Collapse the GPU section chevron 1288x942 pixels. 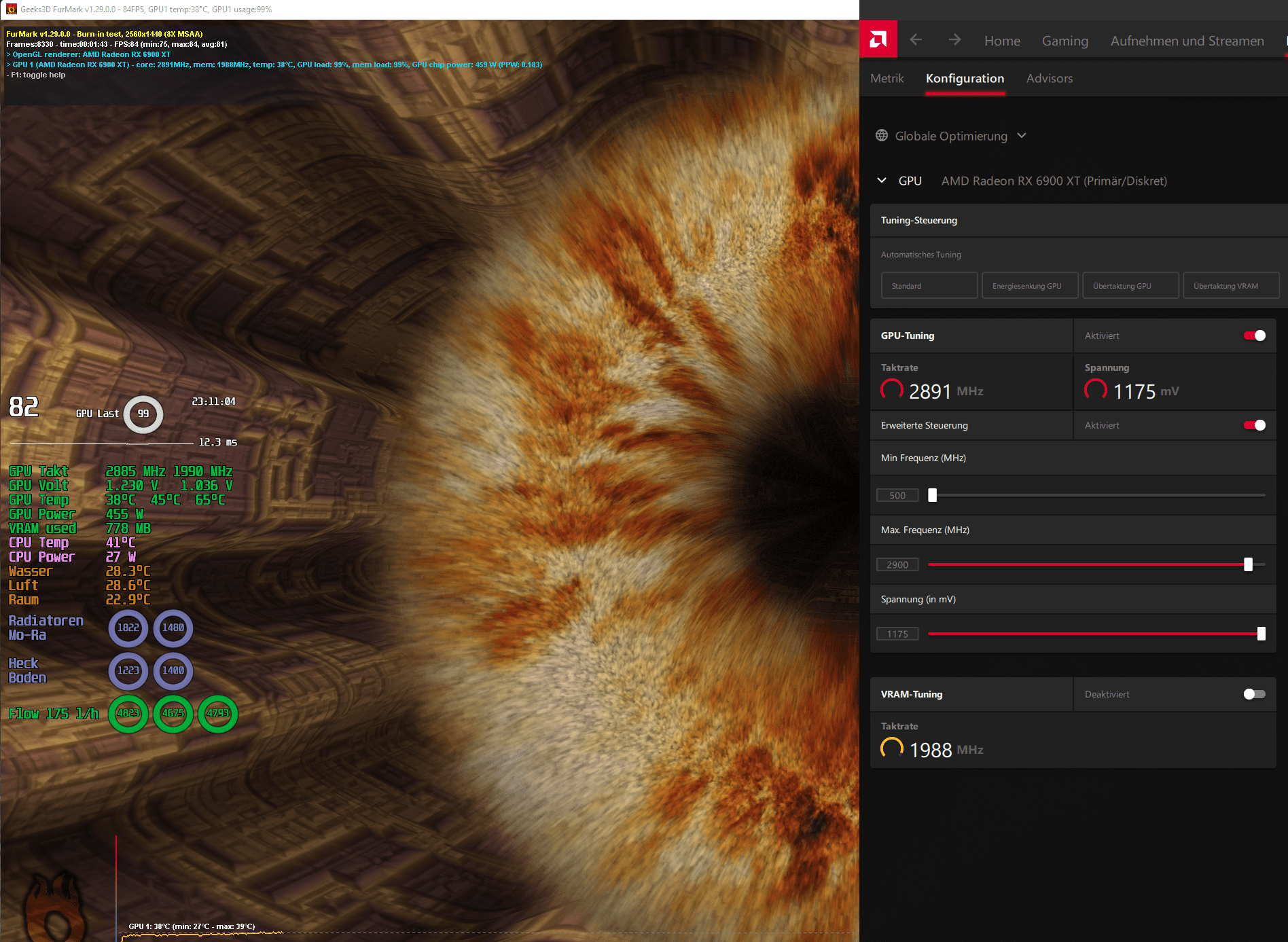click(x=882, y=181)
